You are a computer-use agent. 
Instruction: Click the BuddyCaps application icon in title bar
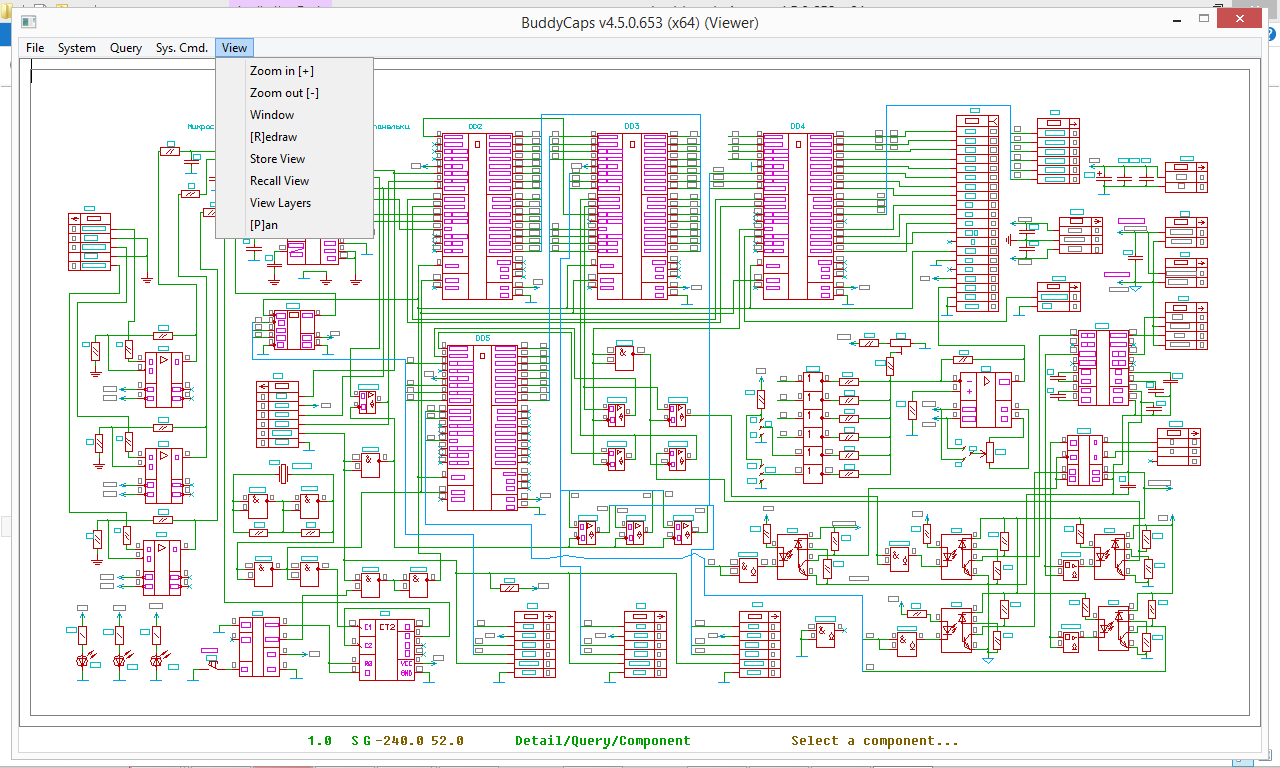click(x=28, y=21)
